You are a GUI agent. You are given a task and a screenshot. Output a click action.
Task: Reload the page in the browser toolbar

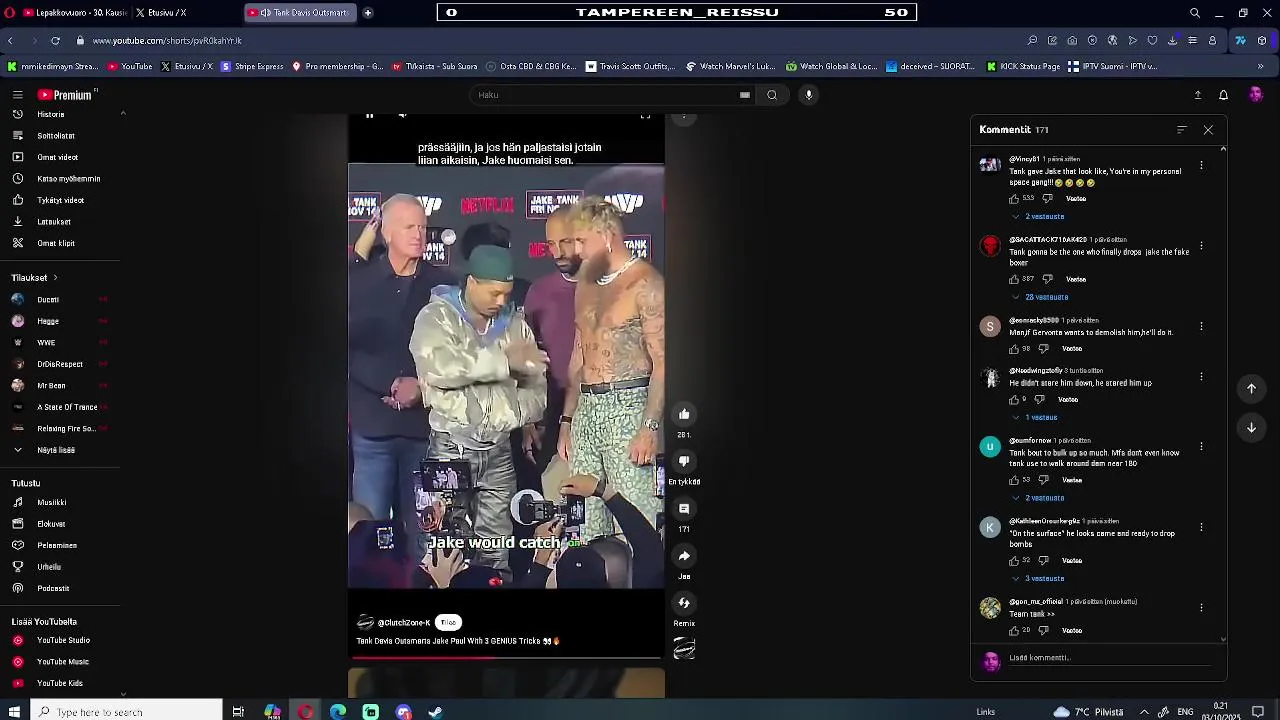(x=55, y=41)
